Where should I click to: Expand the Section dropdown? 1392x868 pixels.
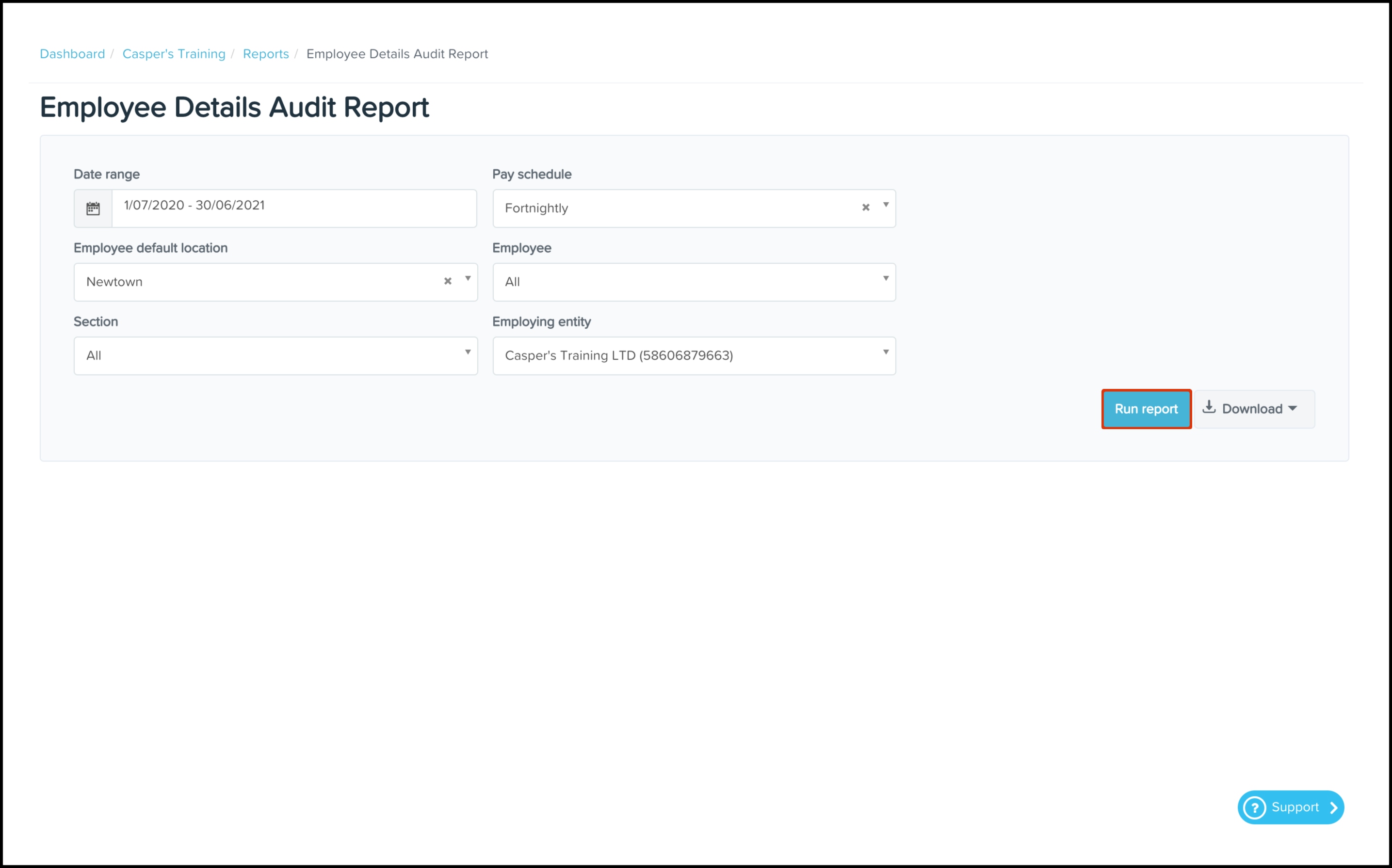pos(275,356)
